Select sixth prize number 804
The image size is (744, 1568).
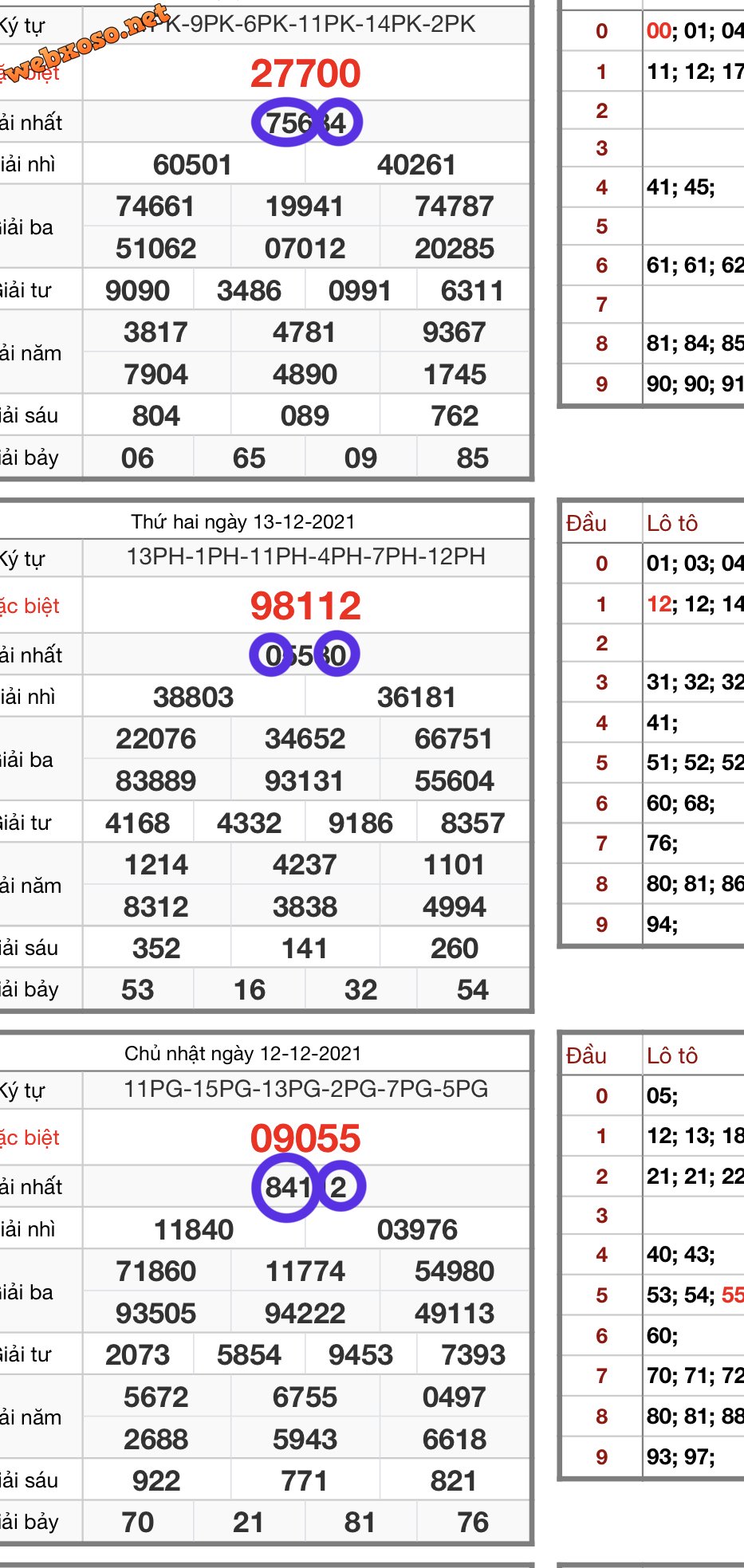tap(155, 416)
